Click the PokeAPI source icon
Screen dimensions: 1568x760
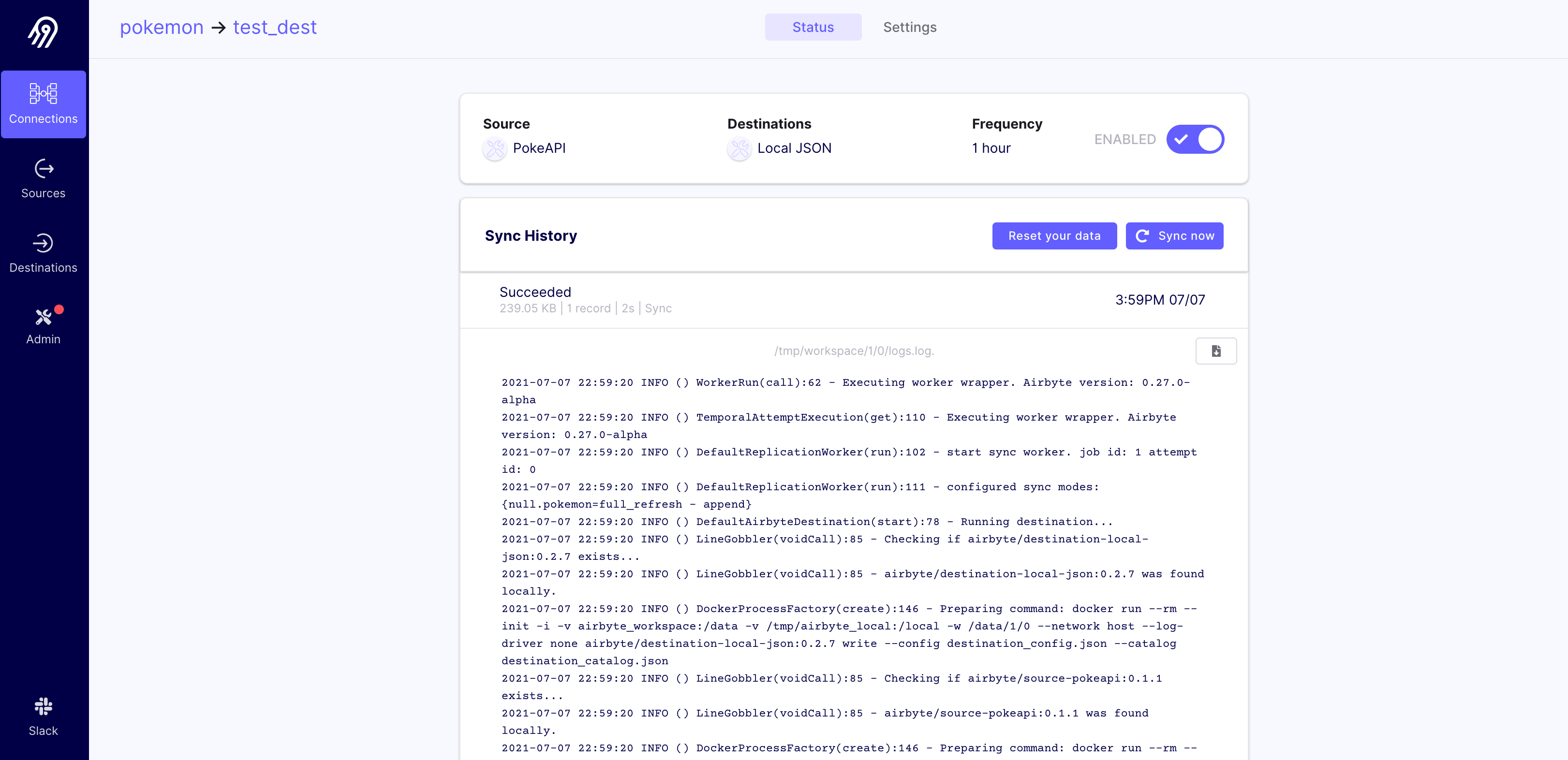[x=495, y=148]
